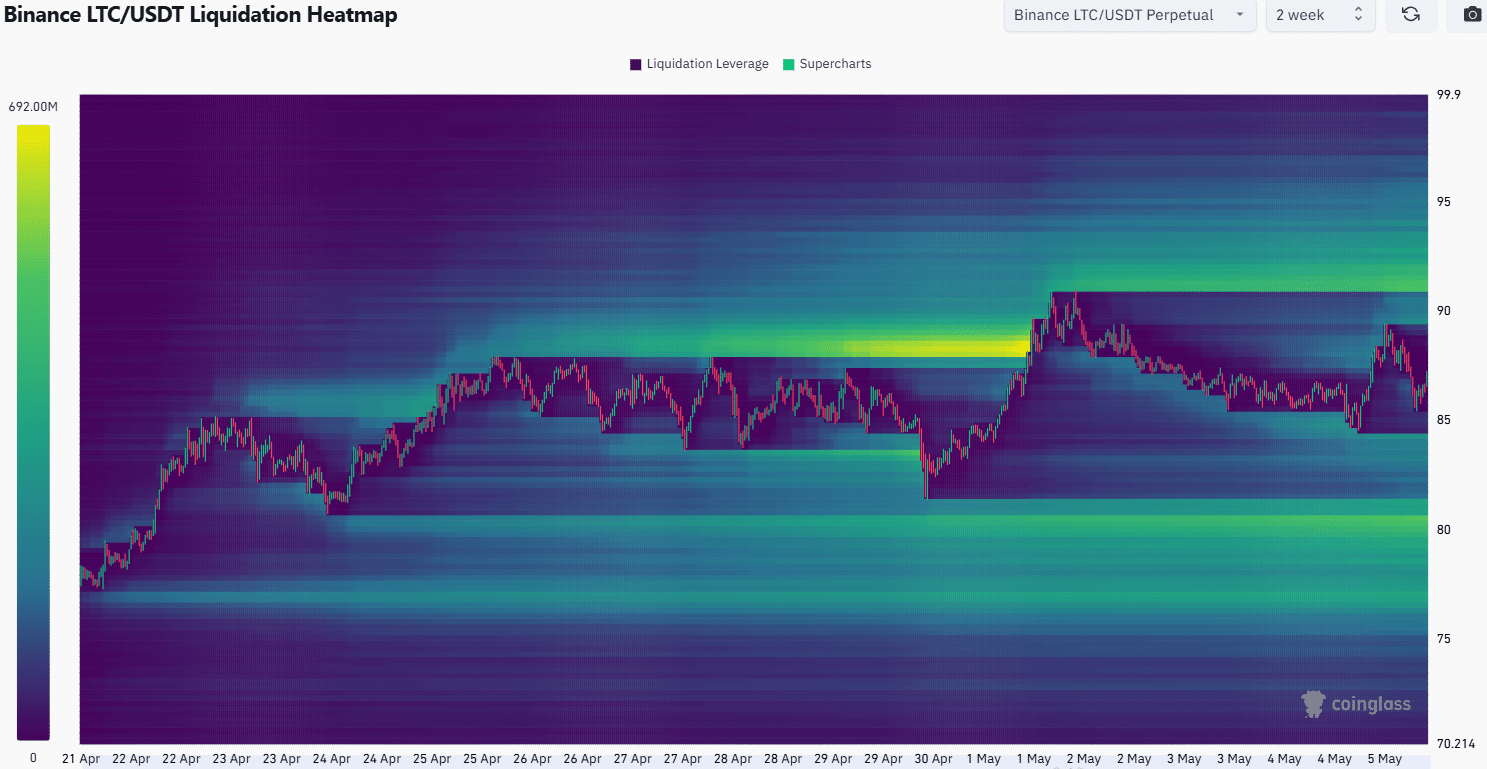Take a chart screenshot with the camera icon
This screenshot has width=1487, height=769.
[x=1472, y=15]
